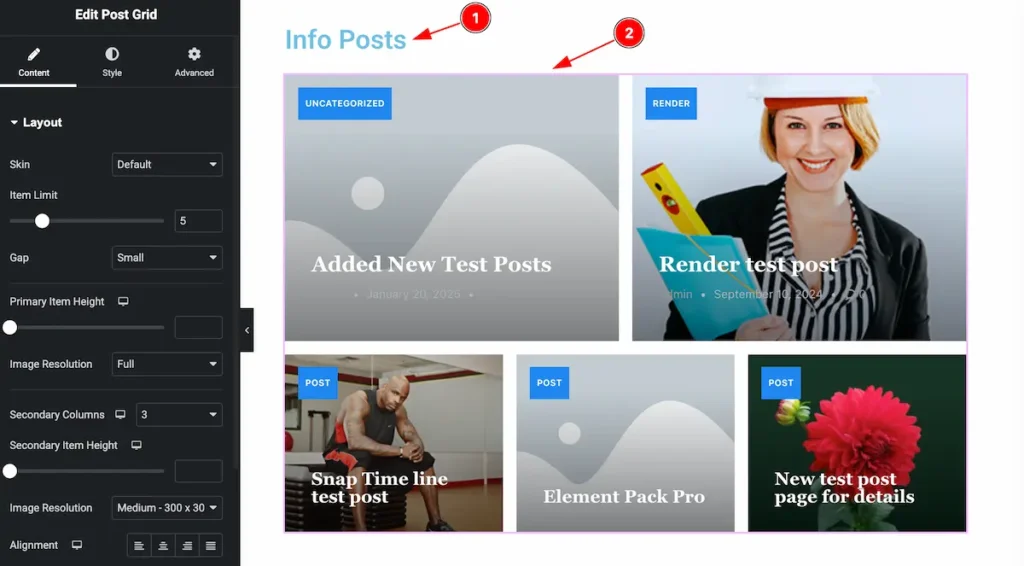Image resolution: width=1024 pixels, height=566 pixels.
Task: Set alignment to left
Action: [139, 546]
